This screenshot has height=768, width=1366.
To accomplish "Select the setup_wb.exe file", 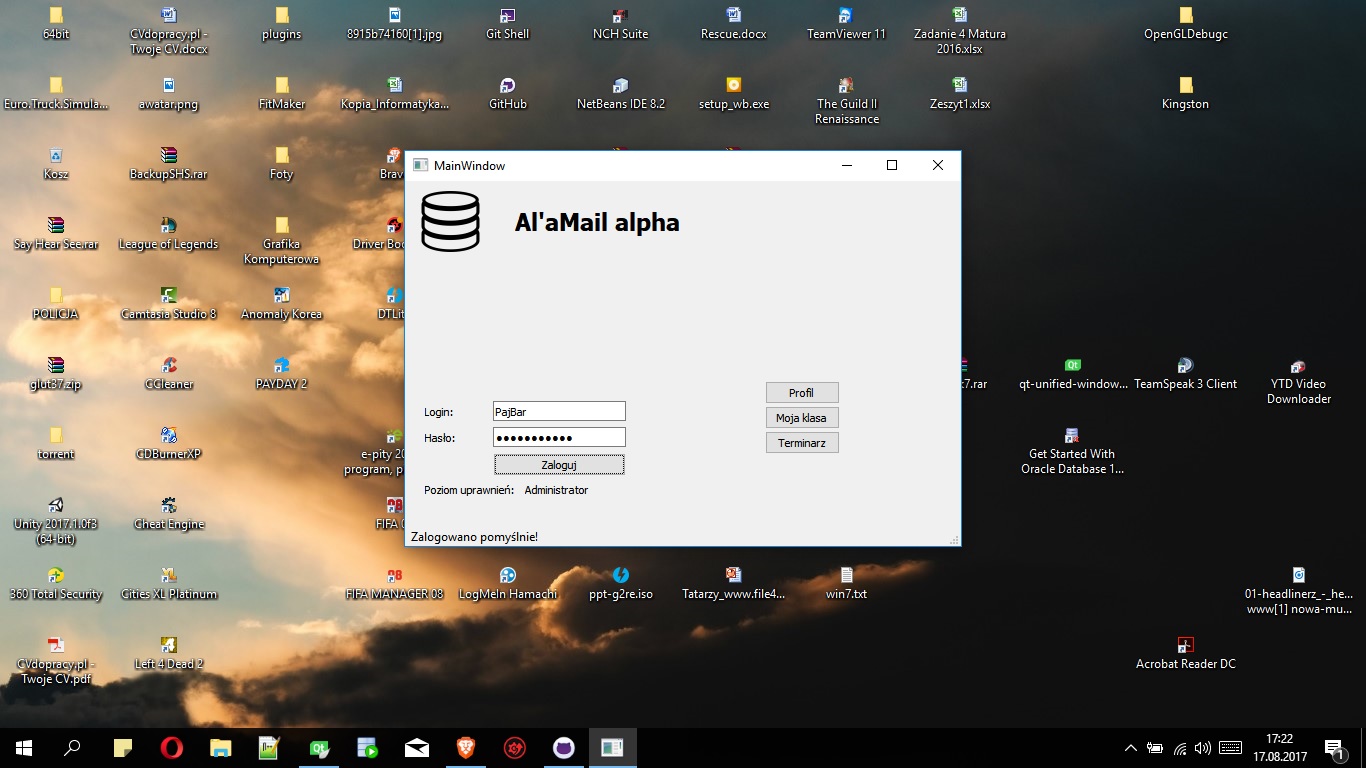I will coord(734,94).
